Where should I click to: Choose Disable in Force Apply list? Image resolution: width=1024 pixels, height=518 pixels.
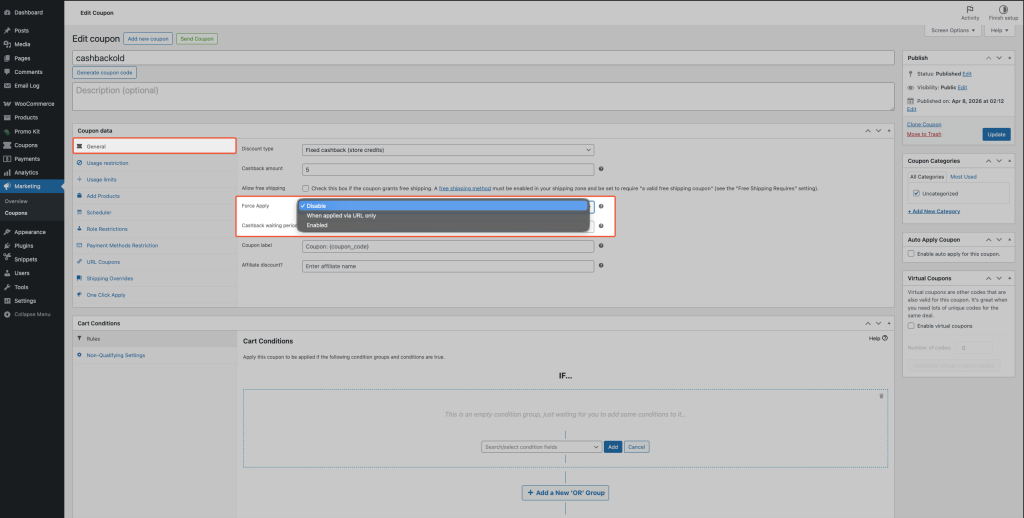(x=443, y=206)
